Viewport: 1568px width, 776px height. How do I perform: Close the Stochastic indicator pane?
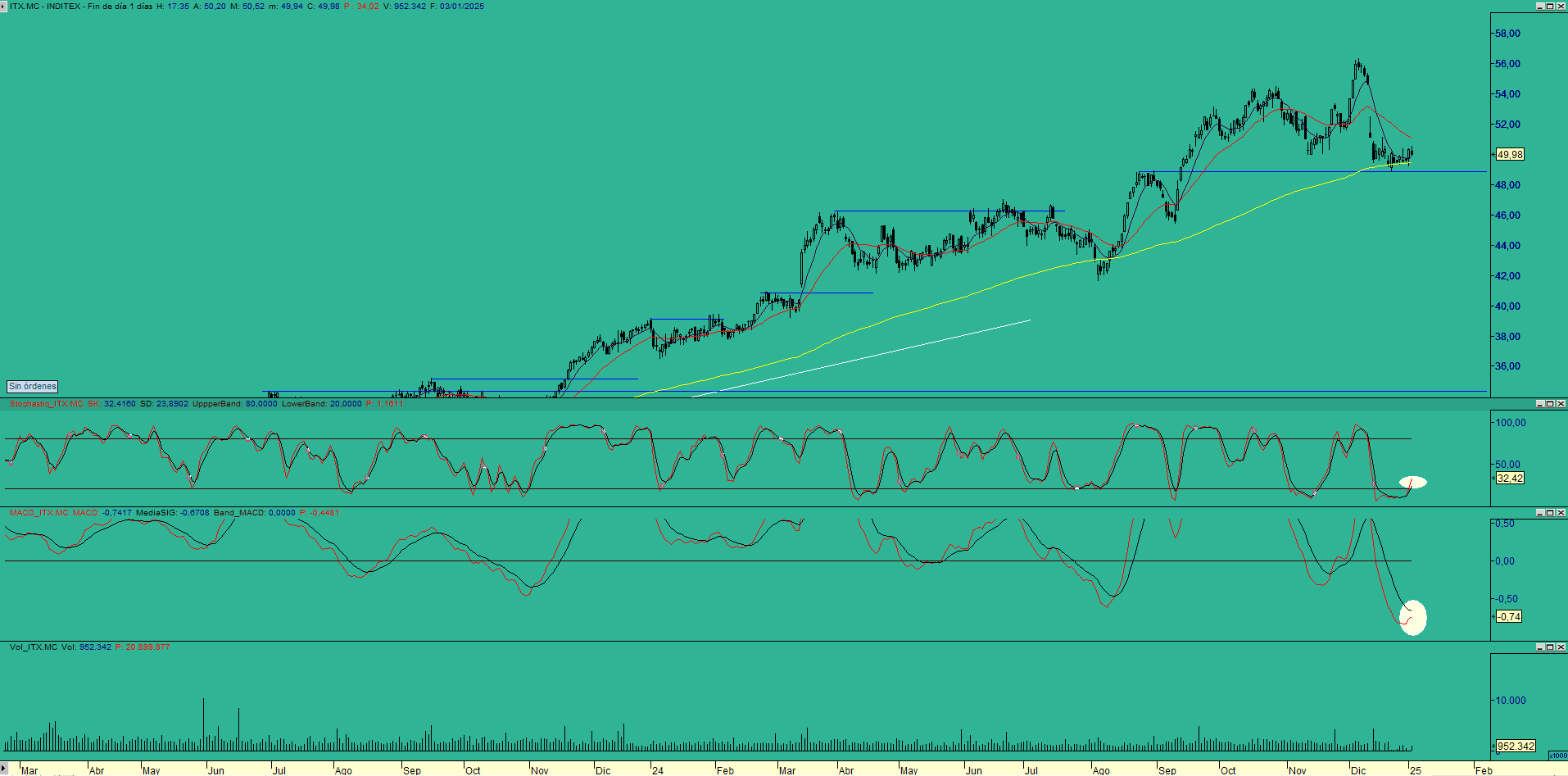[x=1561, y=403]
